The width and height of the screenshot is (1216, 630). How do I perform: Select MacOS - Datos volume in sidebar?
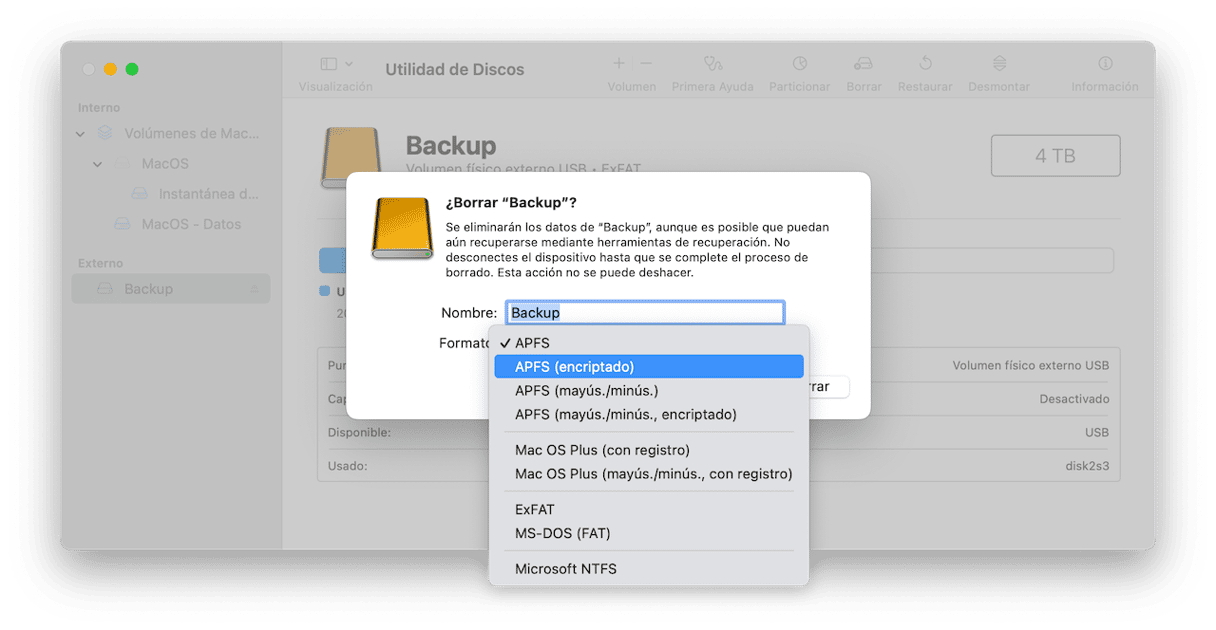tap(191, 224)
